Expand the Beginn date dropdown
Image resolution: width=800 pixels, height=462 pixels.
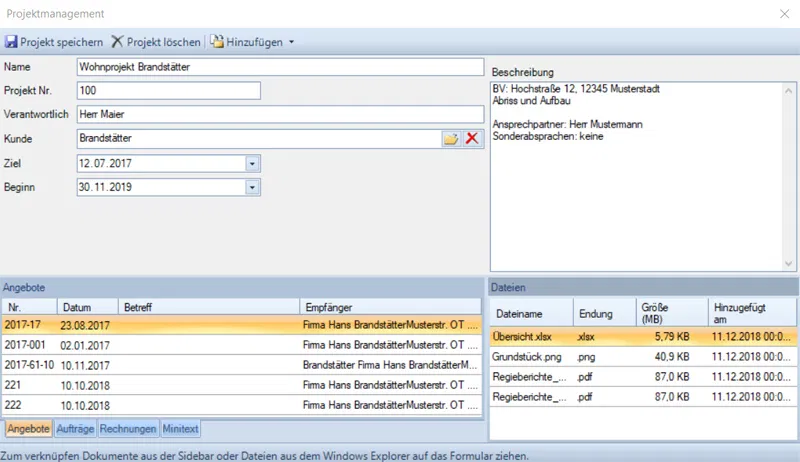click(252, 187)
